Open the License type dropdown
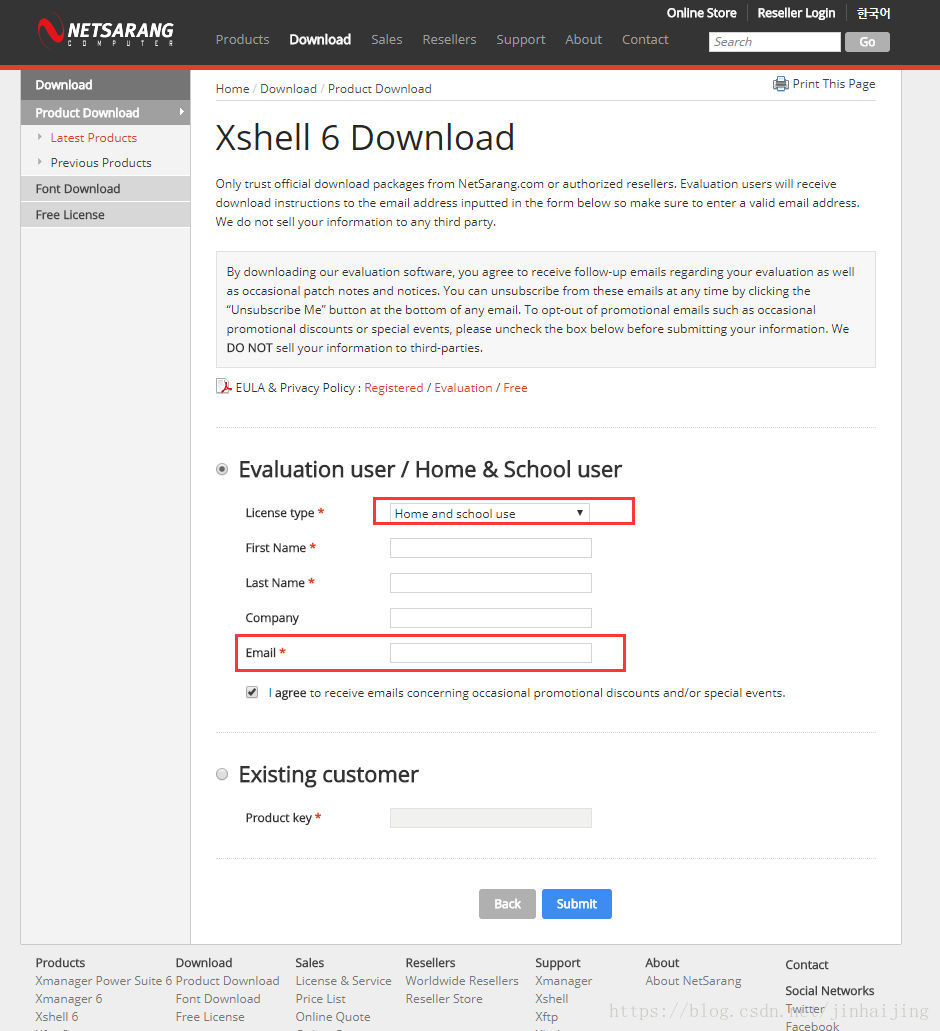This screenshot has width=940, height=1031. click(490, 514)
